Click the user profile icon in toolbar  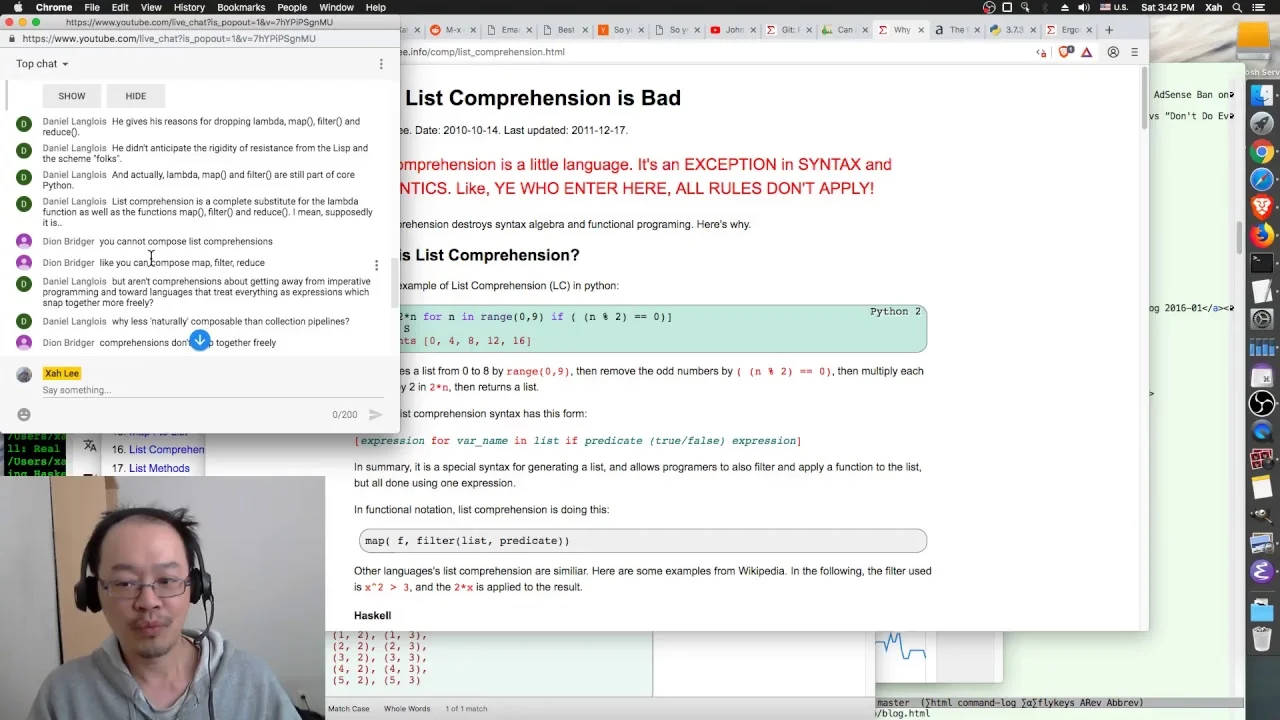coord(1113,52)
